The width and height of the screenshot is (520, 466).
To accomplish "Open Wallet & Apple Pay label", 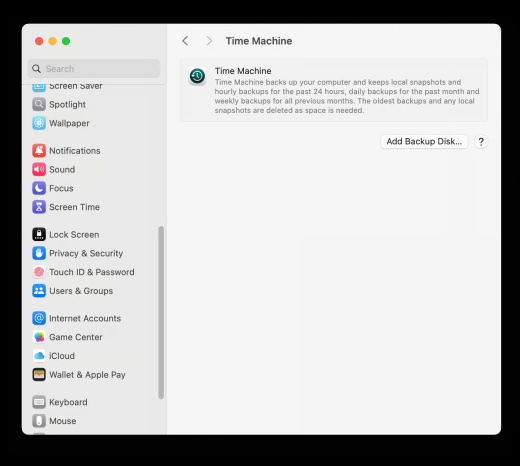I will (x=87, y=375).
